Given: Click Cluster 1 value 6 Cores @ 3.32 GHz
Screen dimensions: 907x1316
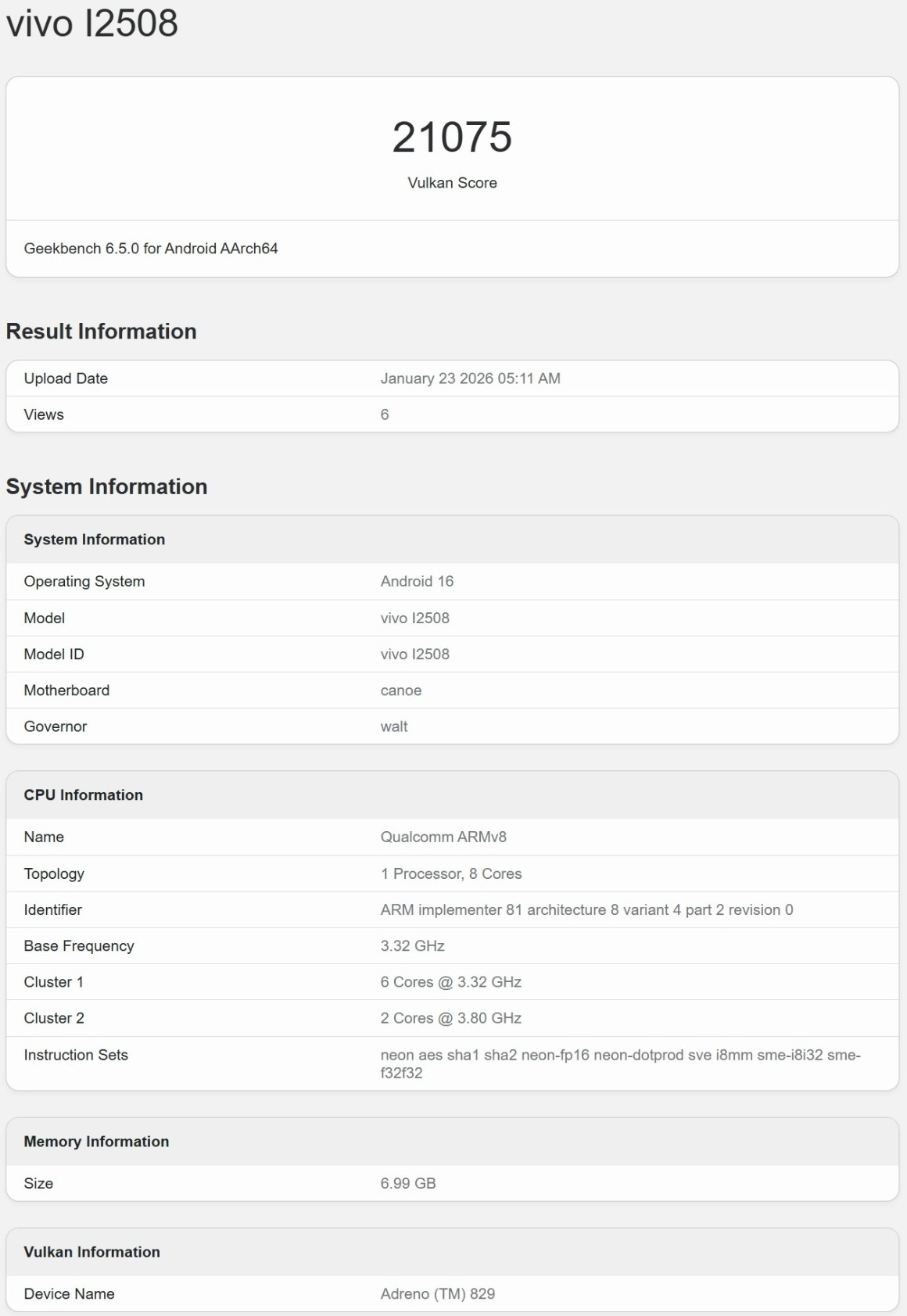Looking at the screenshot, I should (450, 982).
